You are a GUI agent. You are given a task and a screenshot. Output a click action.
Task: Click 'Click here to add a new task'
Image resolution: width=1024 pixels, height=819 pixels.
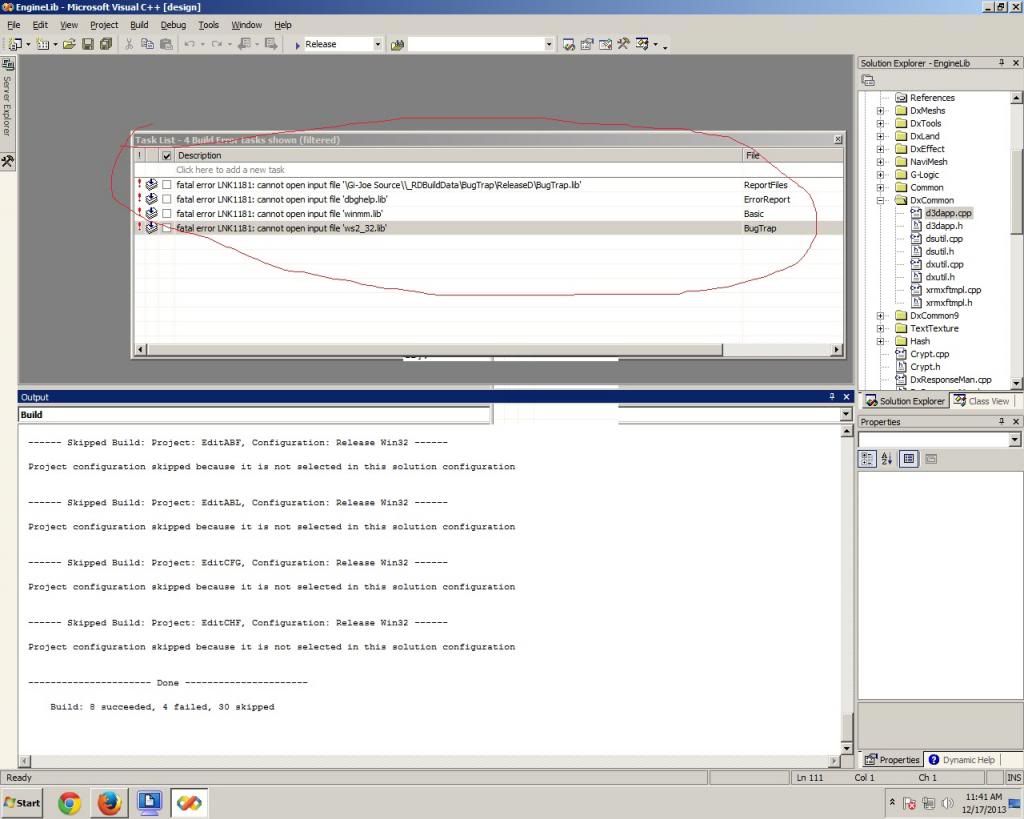(230, 169)
